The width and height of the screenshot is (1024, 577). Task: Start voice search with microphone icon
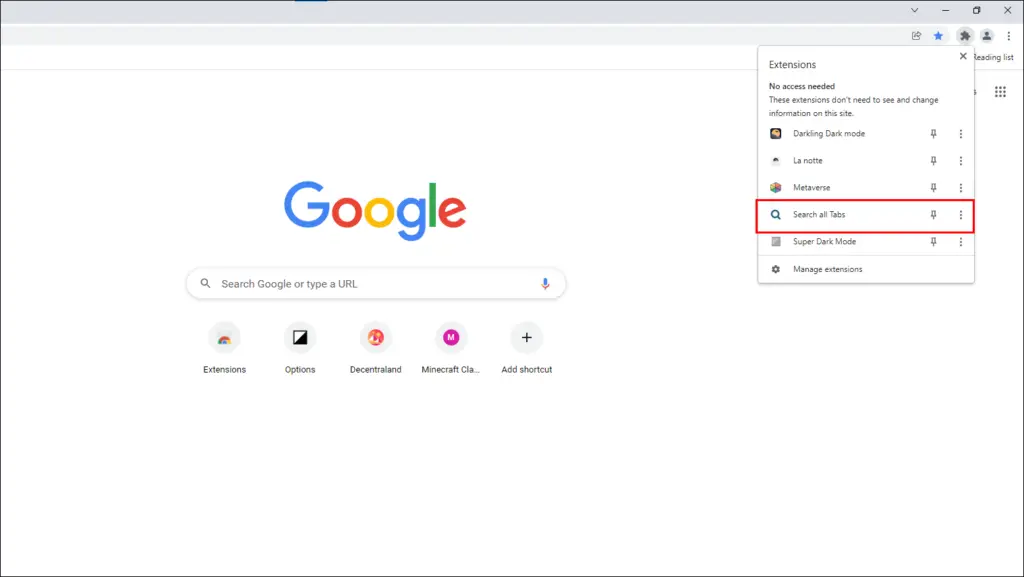545,284
